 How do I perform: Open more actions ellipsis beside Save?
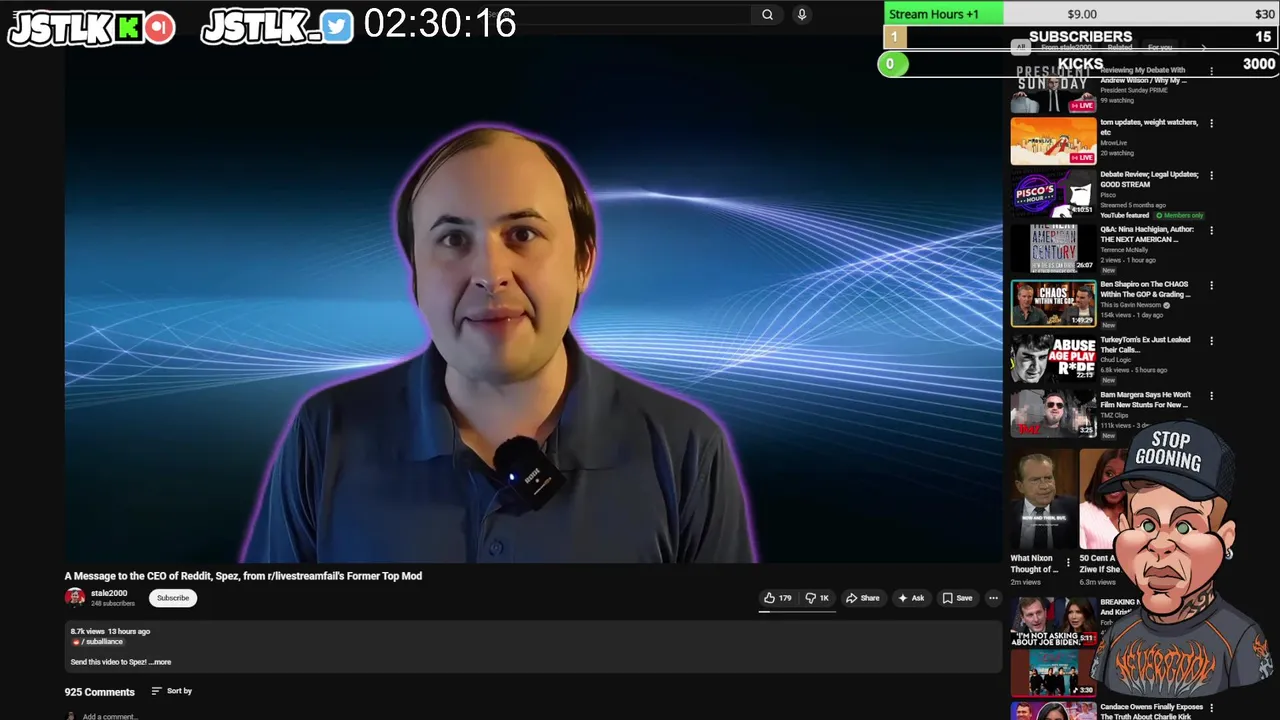tap(993, 598)
